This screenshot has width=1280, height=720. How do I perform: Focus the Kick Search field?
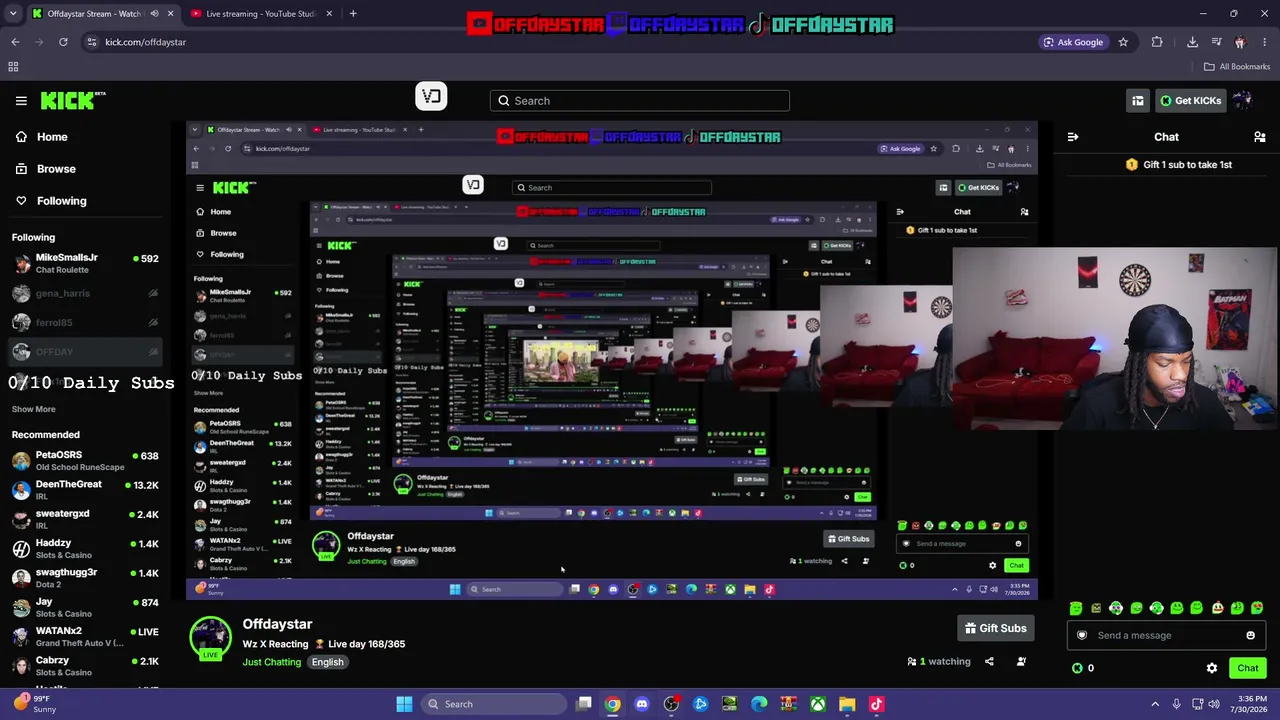pos(640,100)
